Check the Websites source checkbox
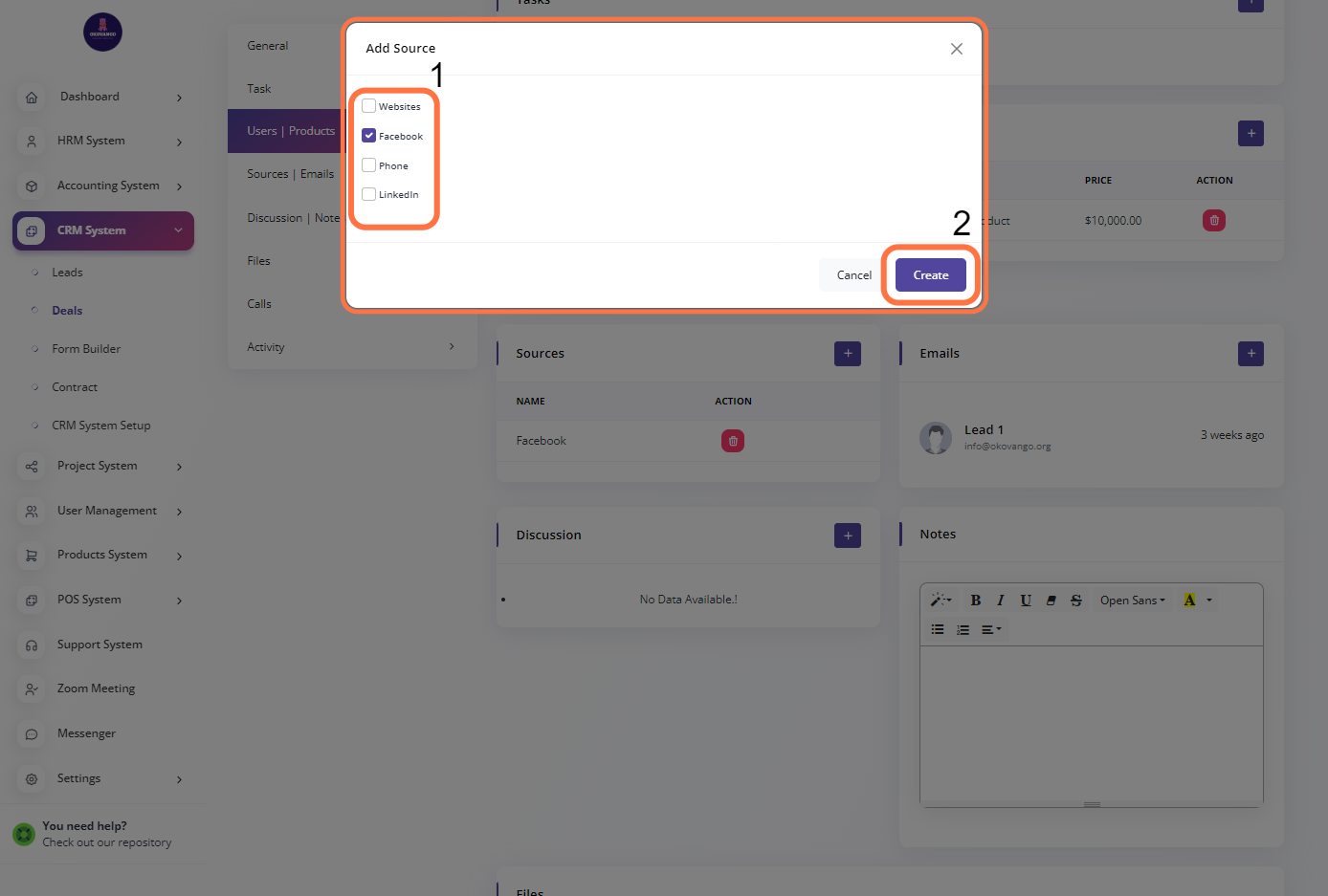The width and height of the screenshot is (1328, 896). click(368, 106)
